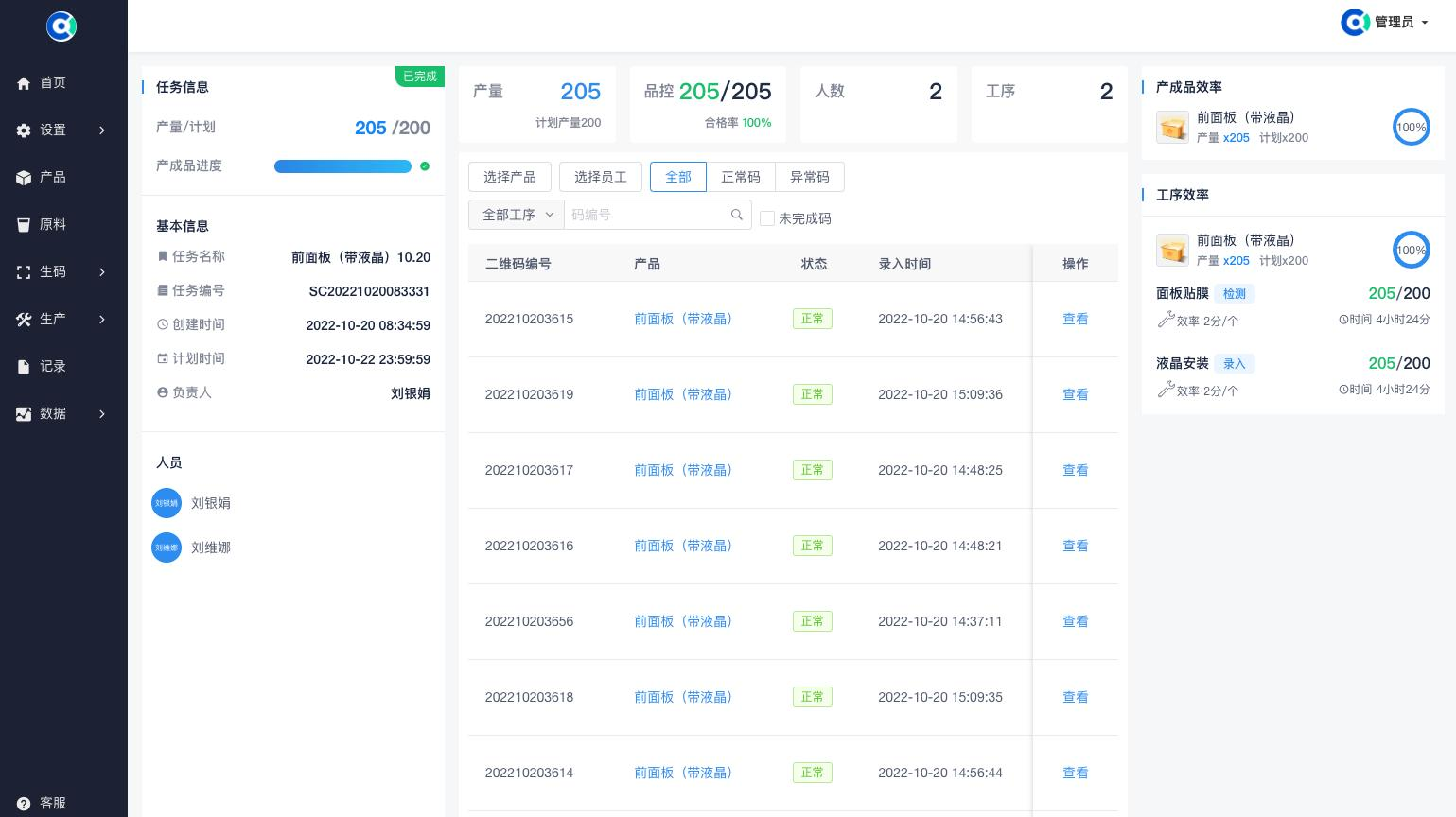Click the 检测 tag next to 面板贴膜

point(1235,294)
